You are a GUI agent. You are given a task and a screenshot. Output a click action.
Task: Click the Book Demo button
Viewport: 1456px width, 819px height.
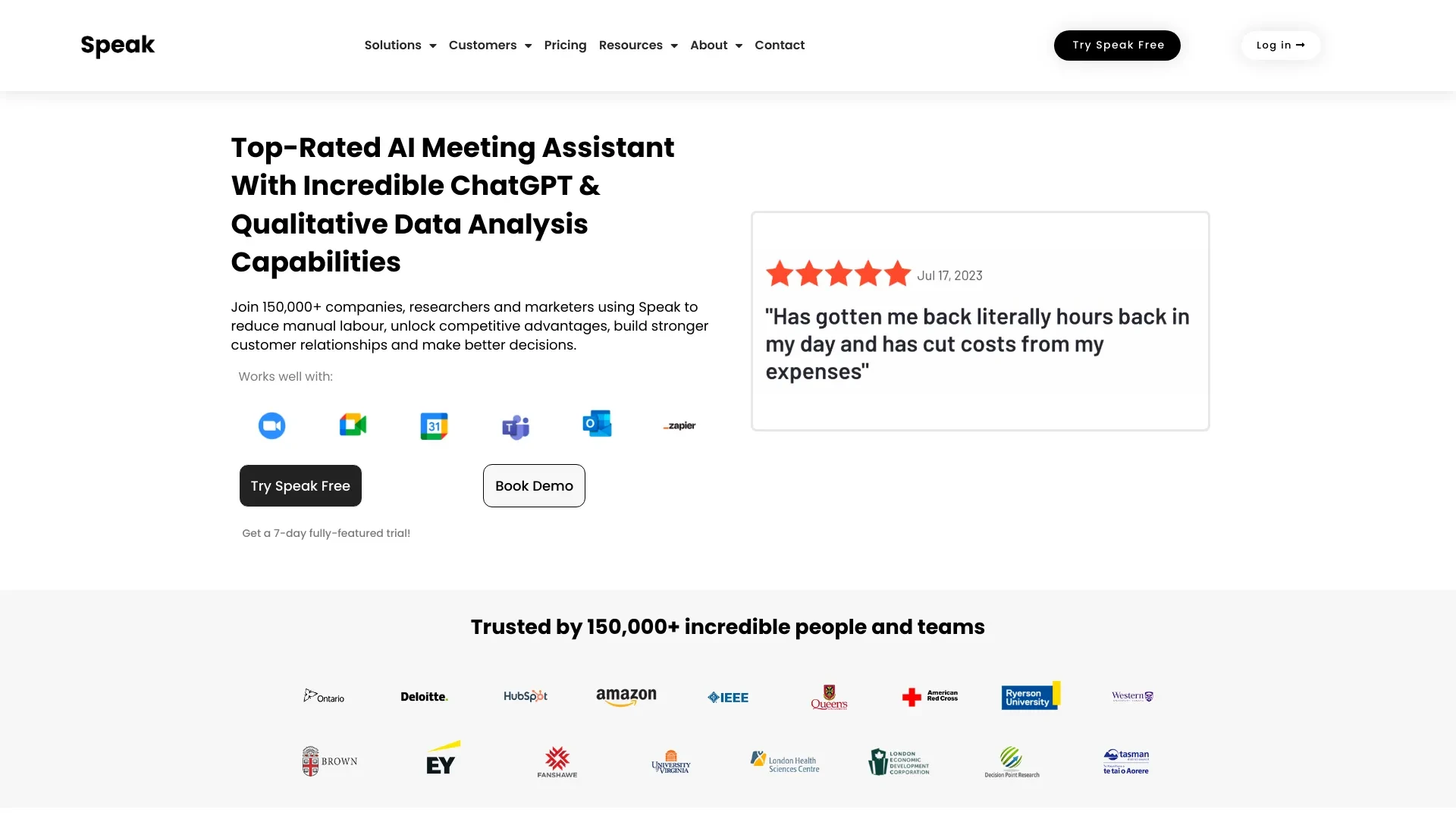(x=534, y=486)
